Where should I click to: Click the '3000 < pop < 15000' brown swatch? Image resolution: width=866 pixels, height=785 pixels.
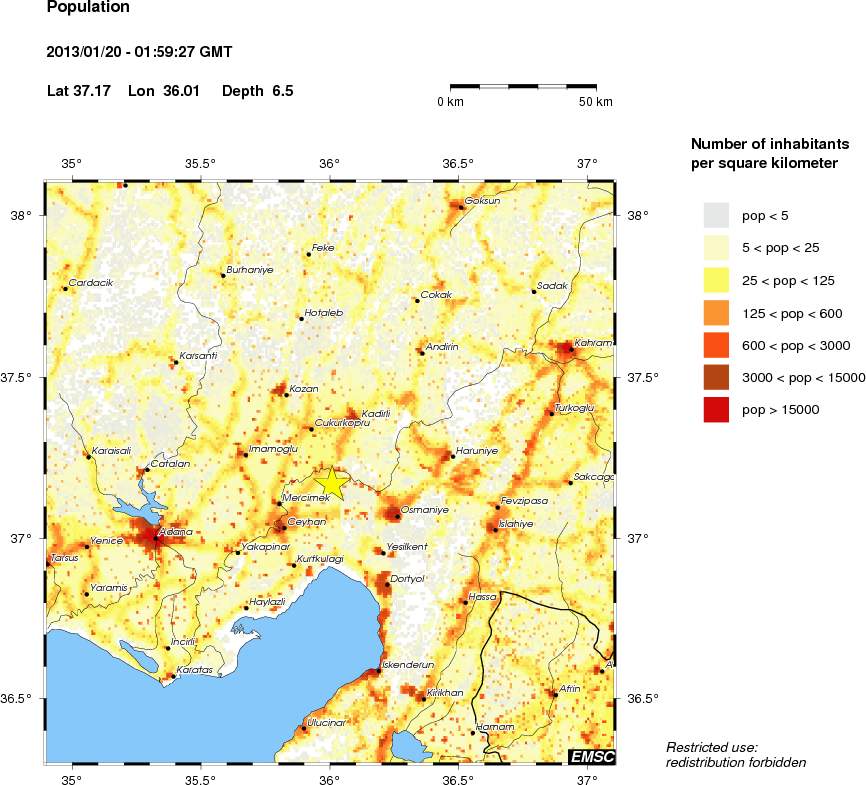716,377
